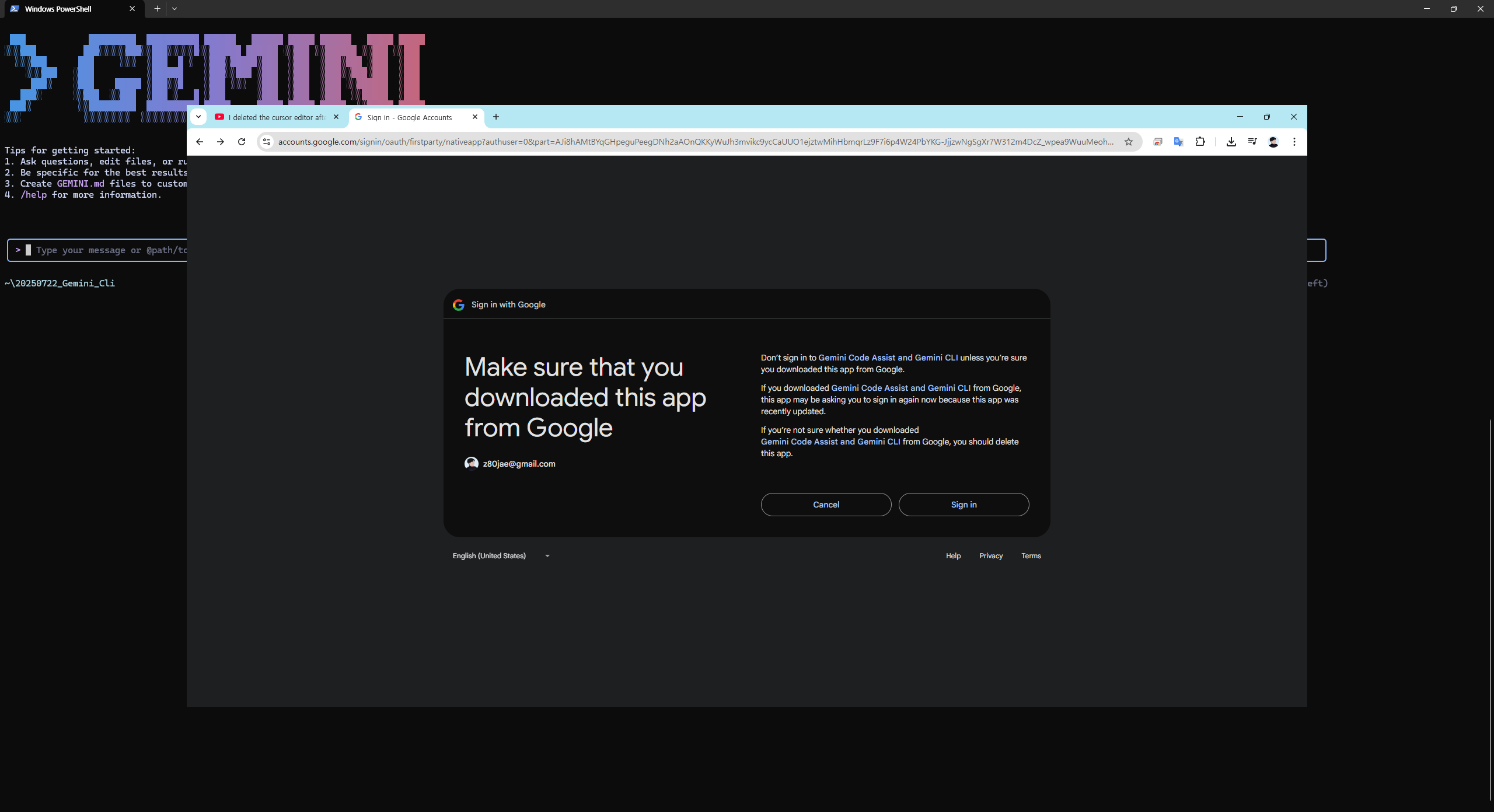Bookmark this page with the star icon

pos(1129,142)
